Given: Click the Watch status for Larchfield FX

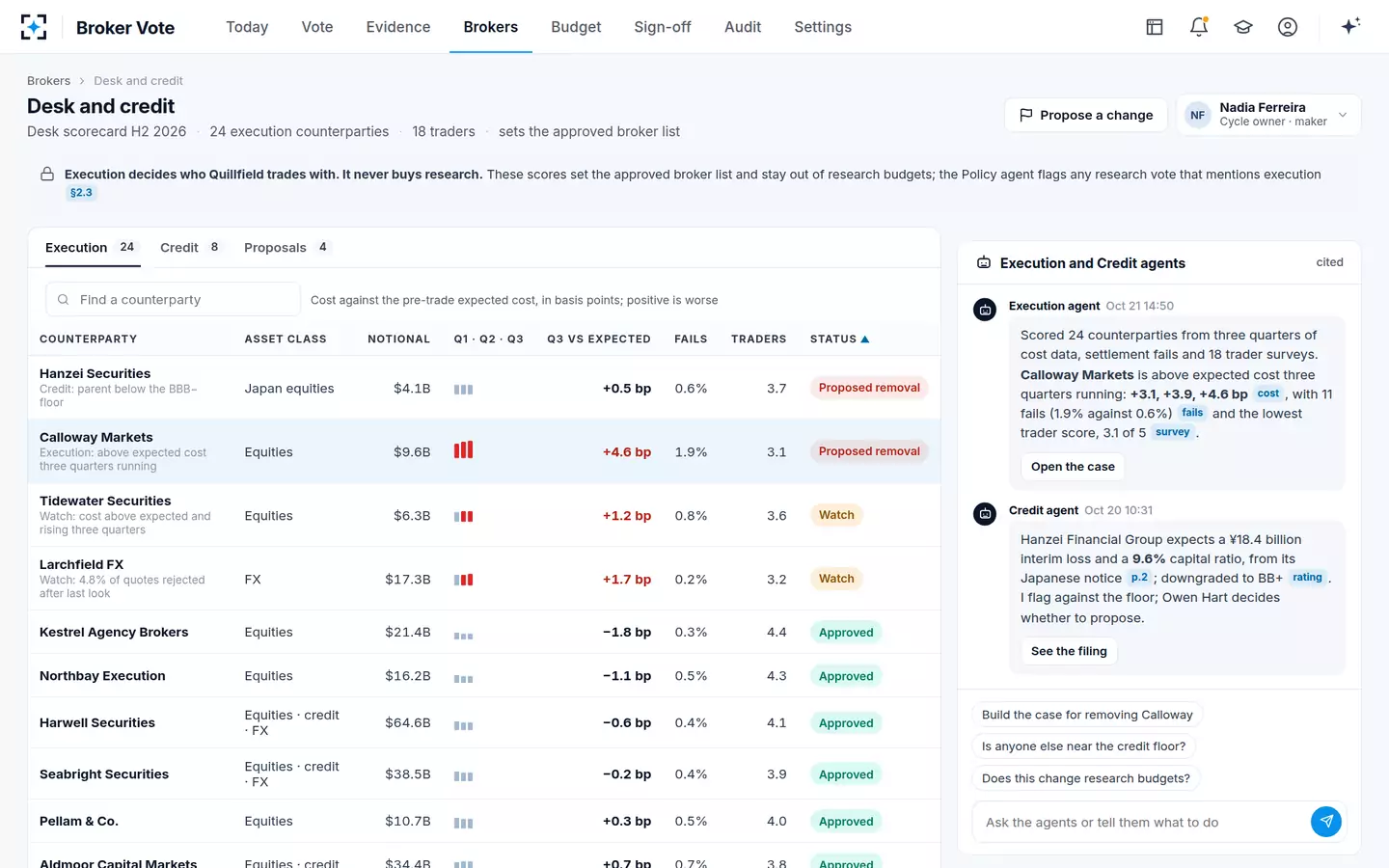Looking at the screenshot, I should click(836, 579).
